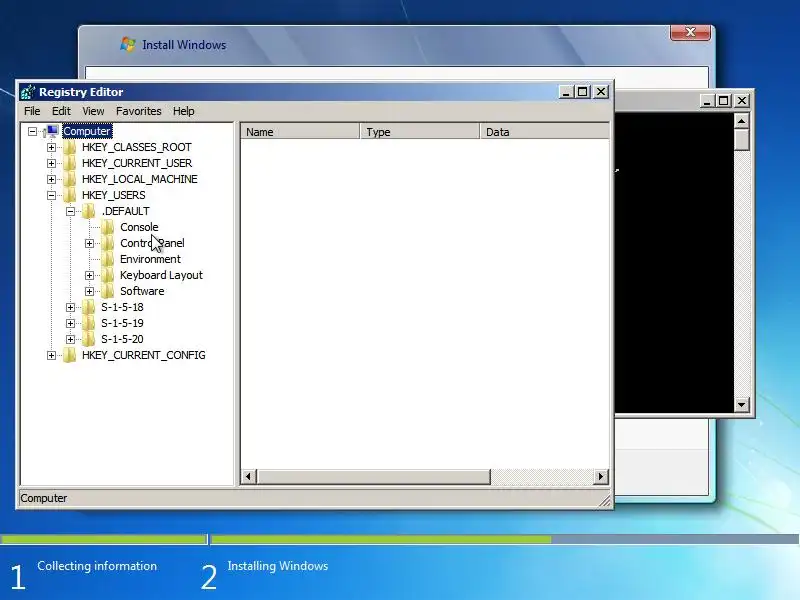
Task: Select the Console key label
Action: 139,227
